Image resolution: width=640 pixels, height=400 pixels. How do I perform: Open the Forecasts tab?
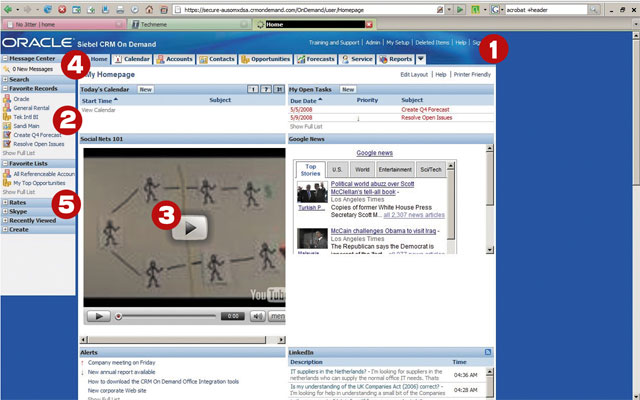click(x=316, y=59)
